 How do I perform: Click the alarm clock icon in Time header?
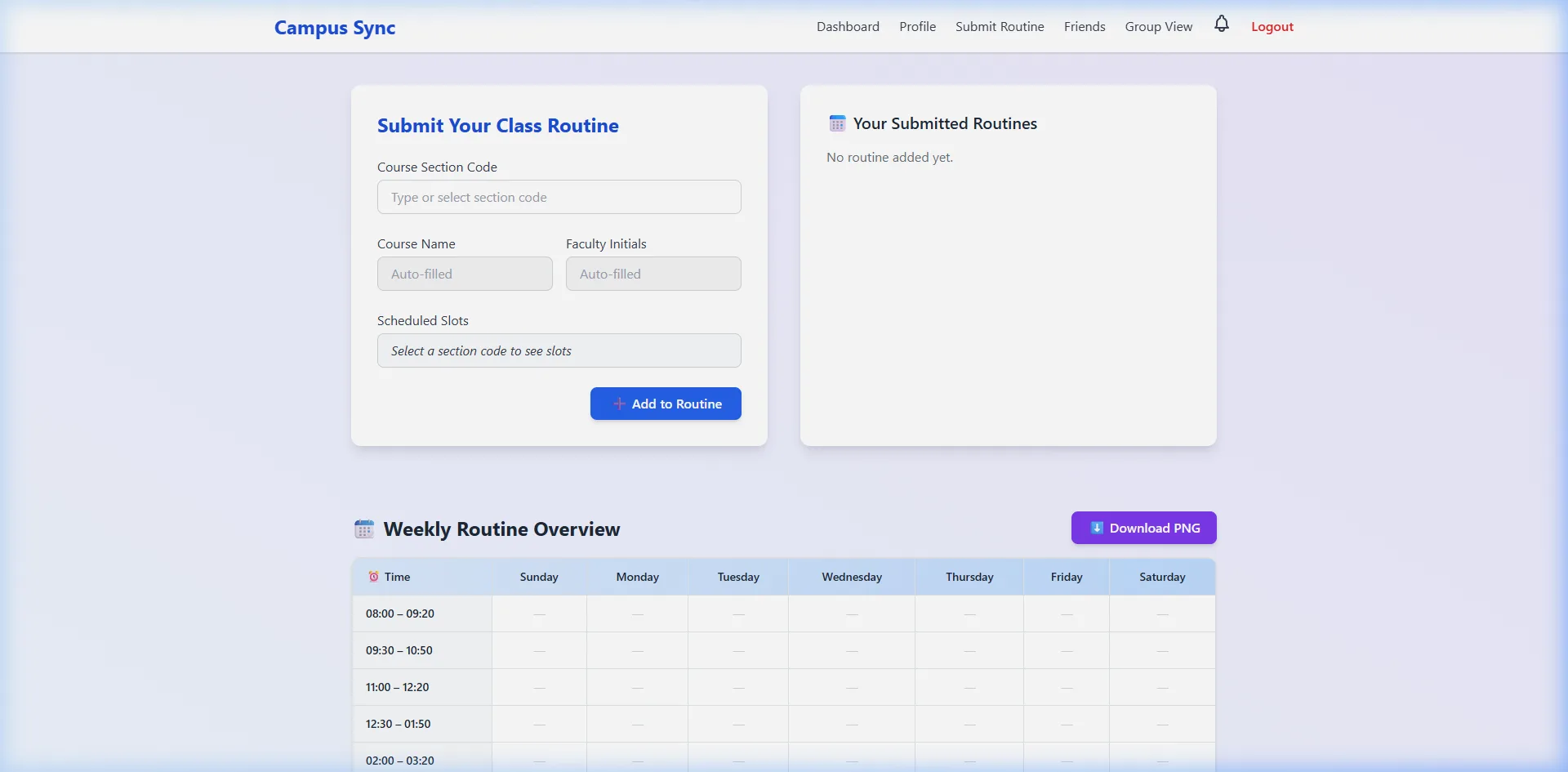(373, 577)
